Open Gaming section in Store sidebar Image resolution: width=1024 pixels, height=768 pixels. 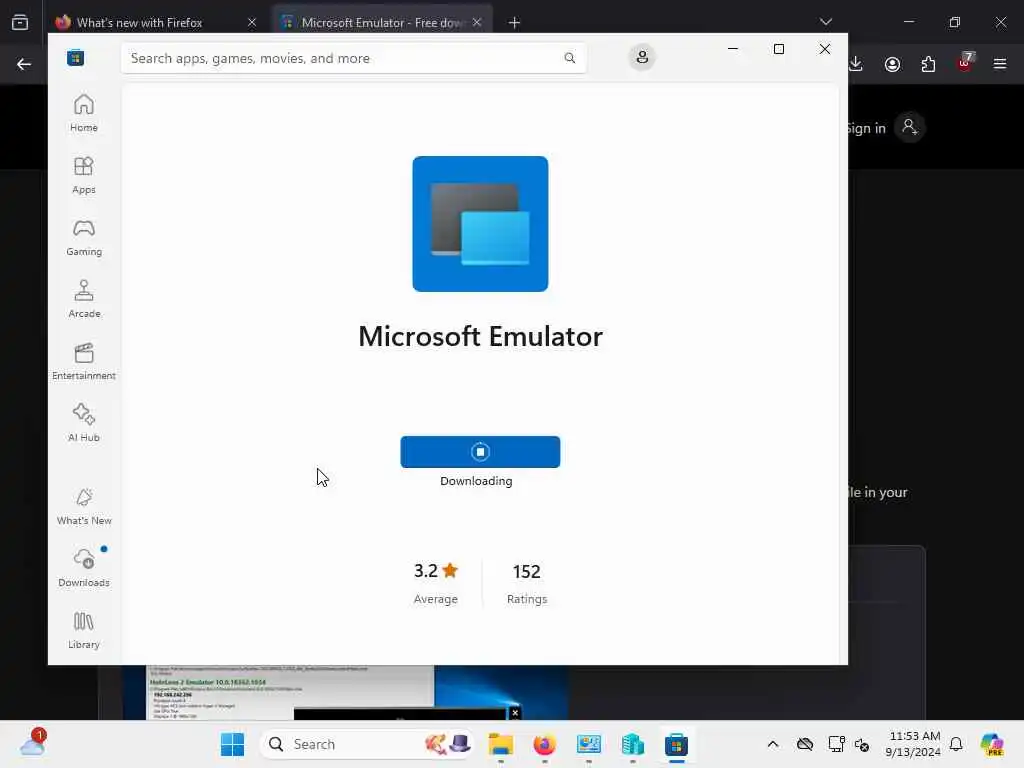pos(84,237)
